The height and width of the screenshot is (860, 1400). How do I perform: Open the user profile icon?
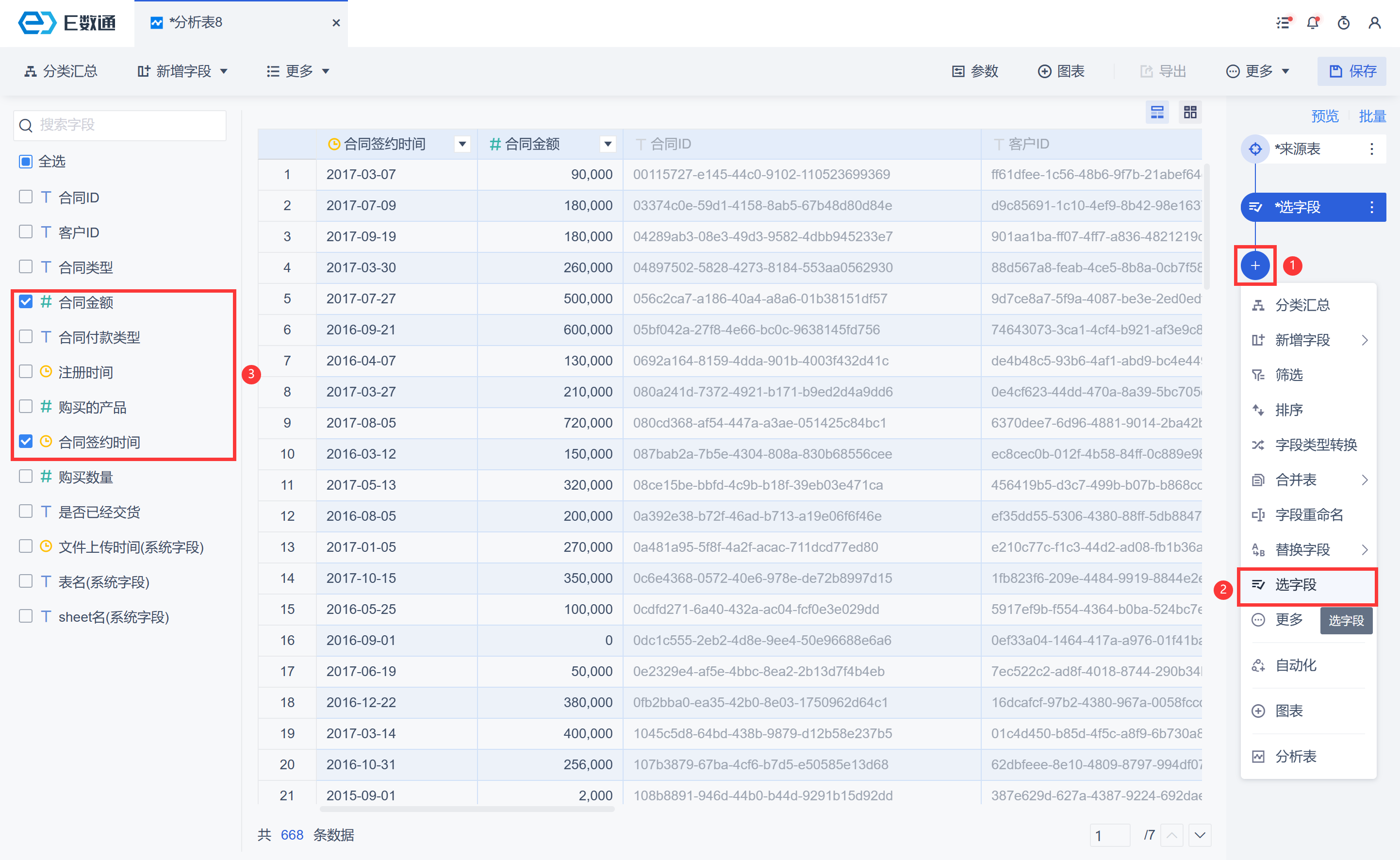(1374, 23)
